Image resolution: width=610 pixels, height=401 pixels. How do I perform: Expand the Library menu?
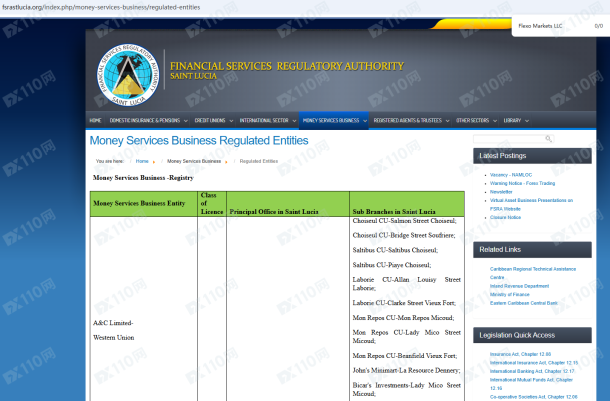click(x=515, y=120)
